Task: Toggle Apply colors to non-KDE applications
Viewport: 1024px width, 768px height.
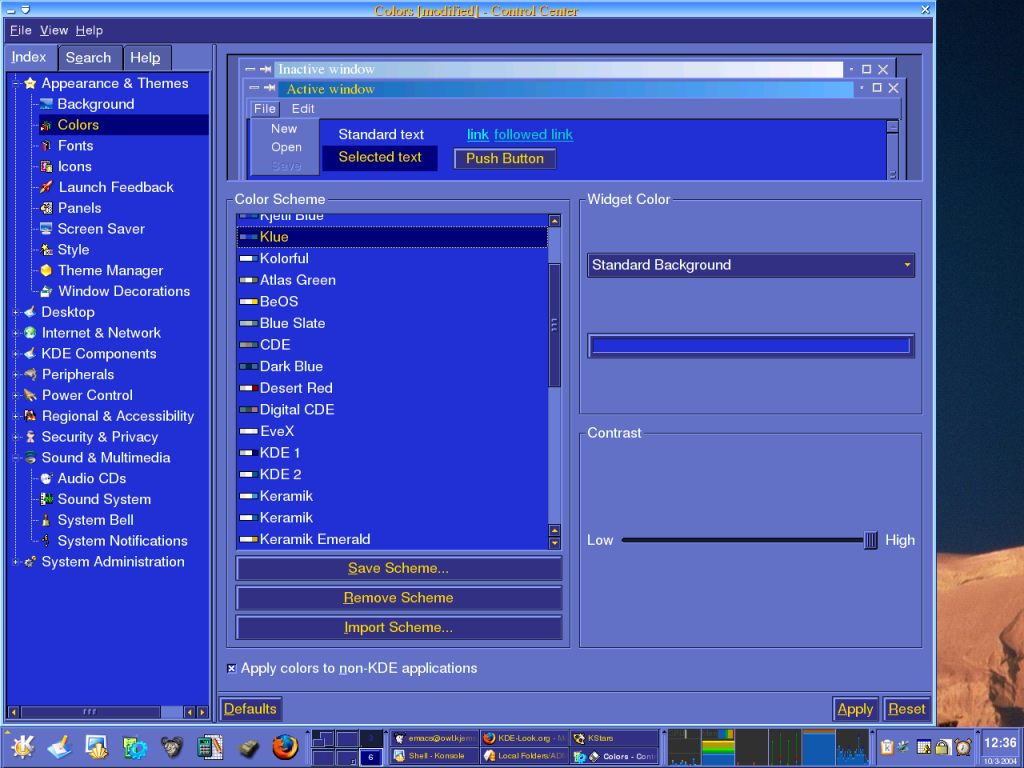Action: [231, 668]
